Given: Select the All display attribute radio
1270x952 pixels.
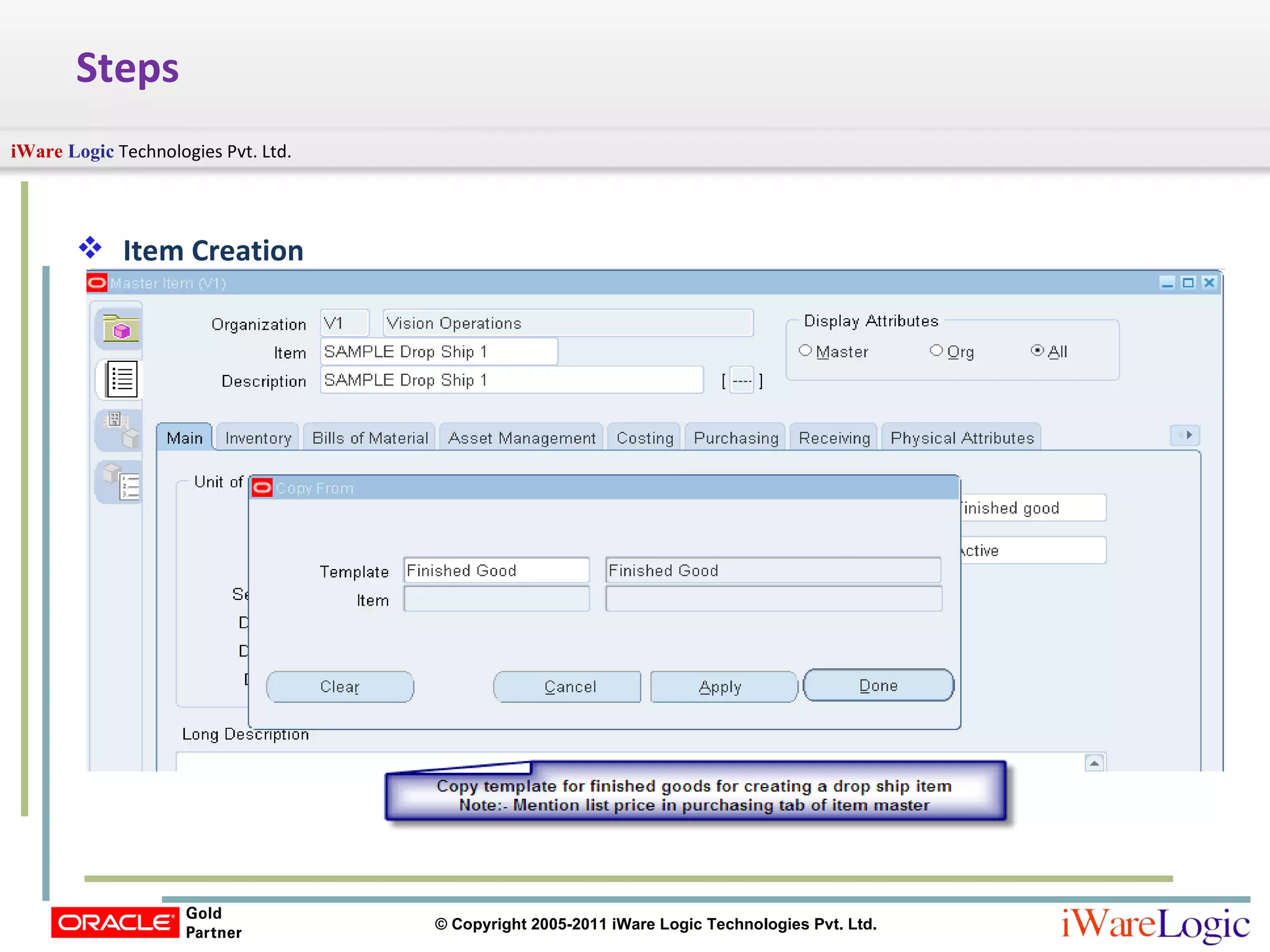Looking at the screenshot, I should point(1037,351).
